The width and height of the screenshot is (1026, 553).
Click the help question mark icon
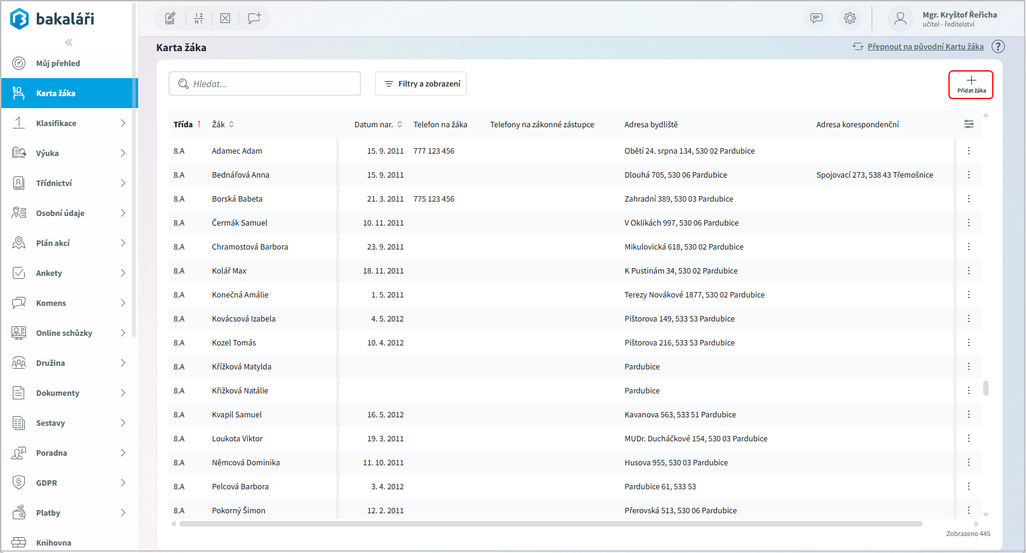pyautogui.click(x=998, y=47)
